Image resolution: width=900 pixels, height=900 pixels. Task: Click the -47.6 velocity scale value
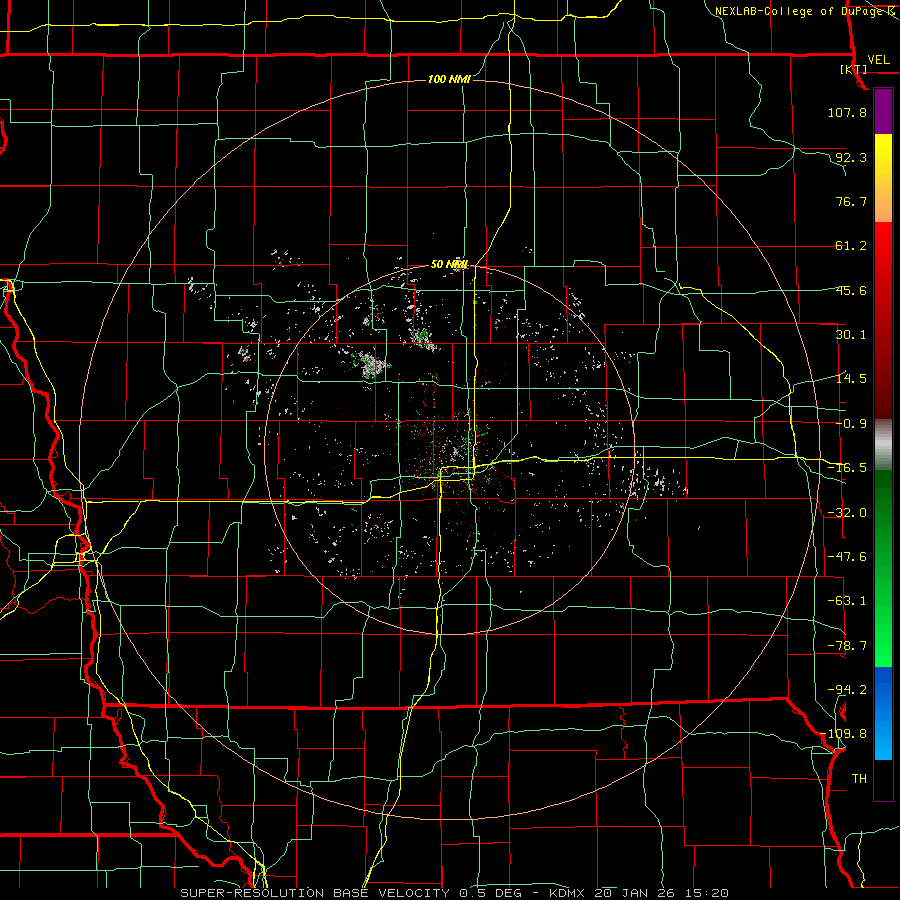pos(847,556)
